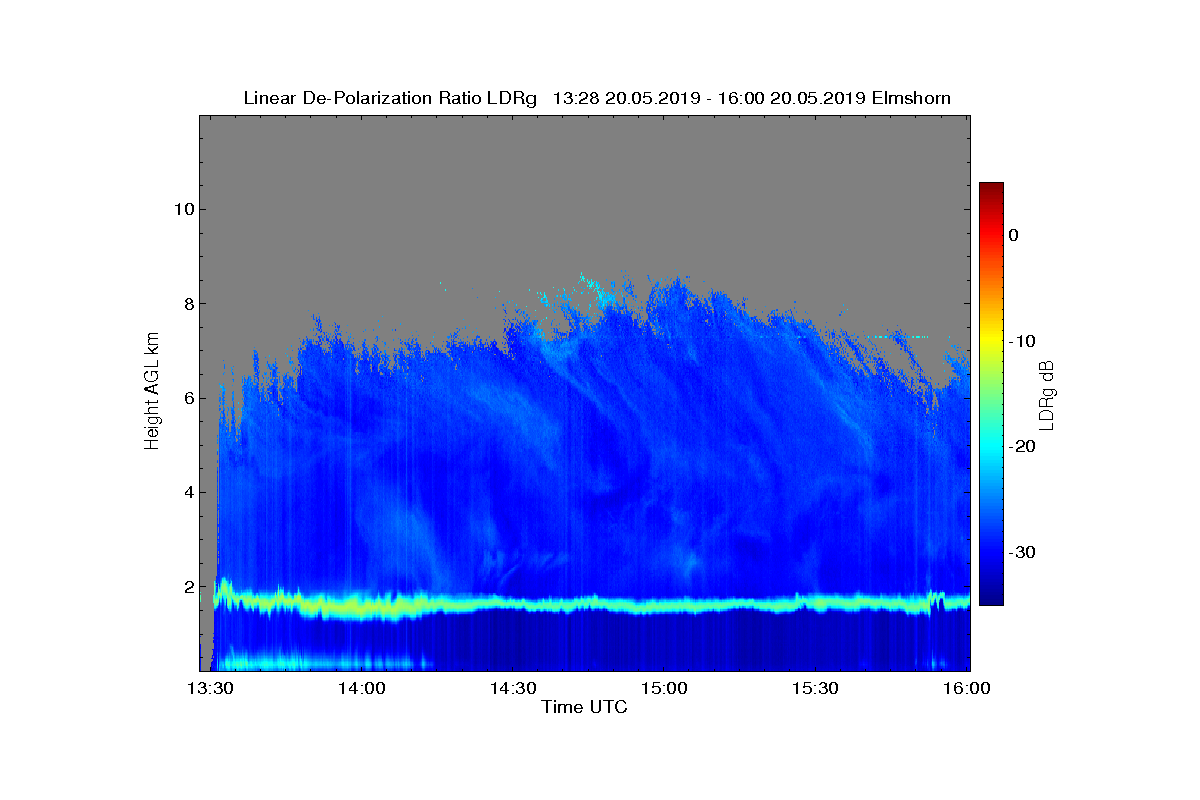Select the 15:00 time axis label
Image resolution: width=1200 pixels, height=800 pixels.
tap(663, 688)
